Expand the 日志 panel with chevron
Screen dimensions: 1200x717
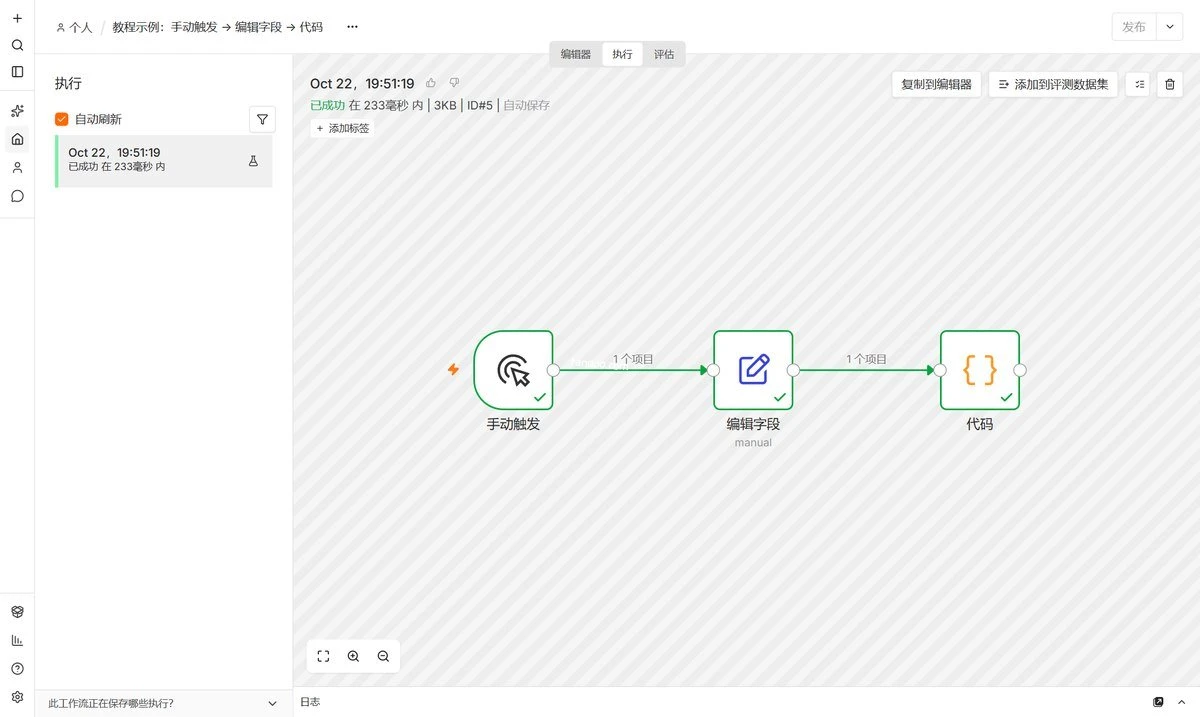pyautogui.click(x=1181, y=702)
